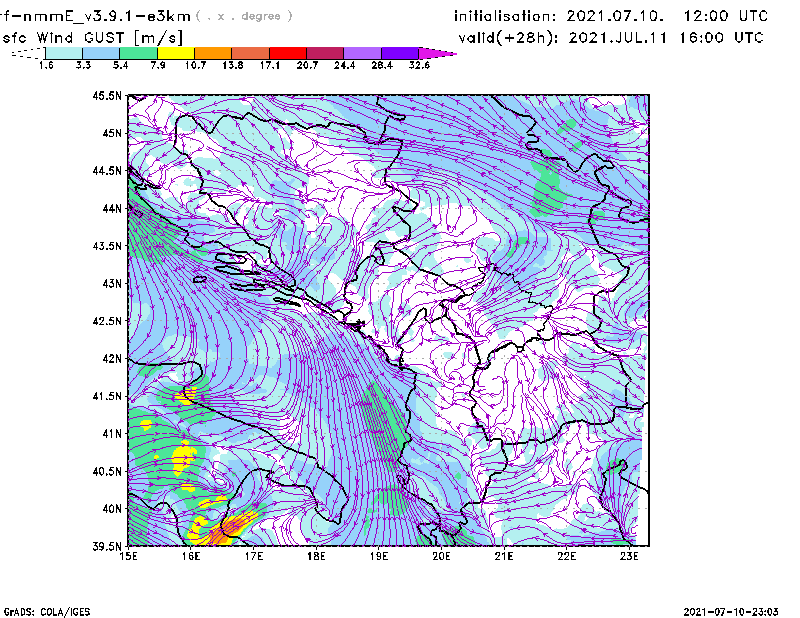Click the "44.5N" latitude label
The height and width of the screenshot is (618, 800).
[107, 170]
